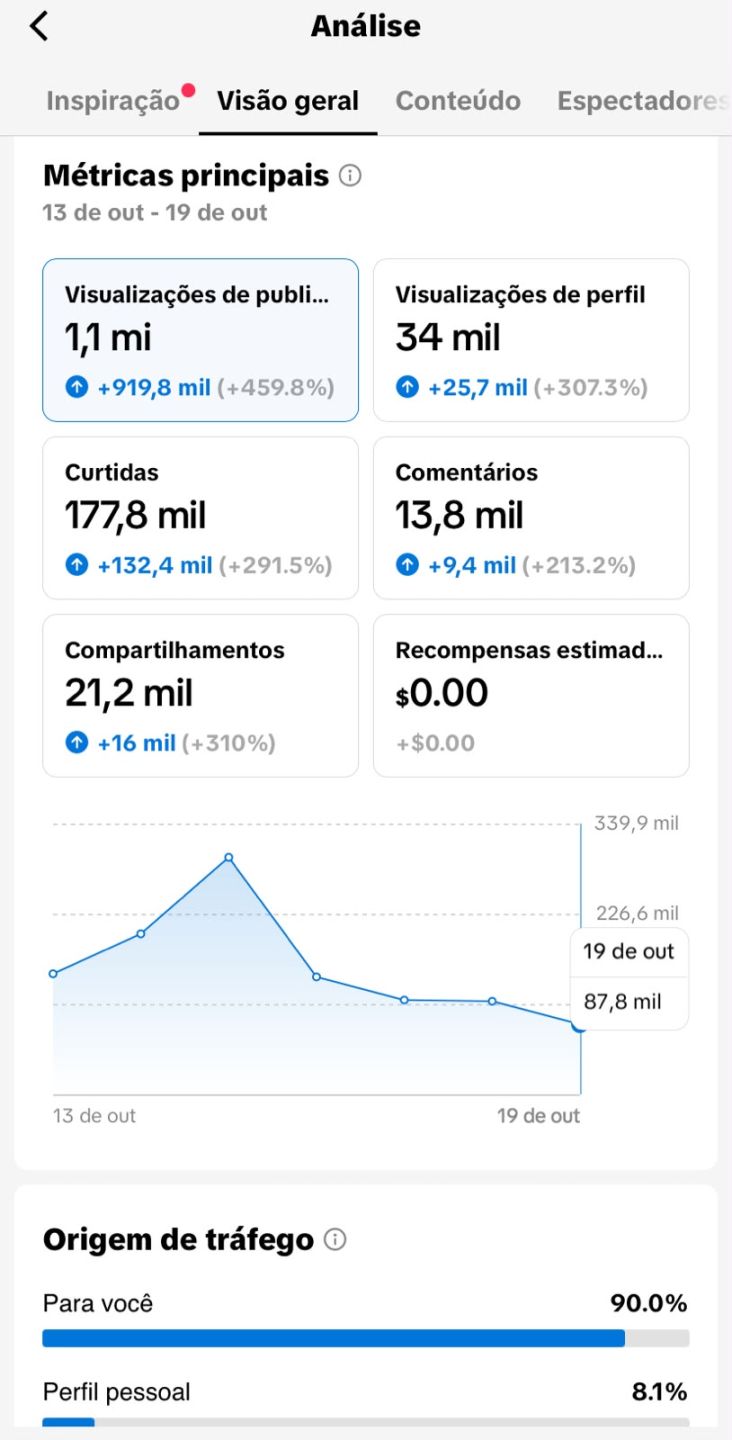Go to the Espectadores tab
Screen dimensions: 732x1440
click(644, 101)
